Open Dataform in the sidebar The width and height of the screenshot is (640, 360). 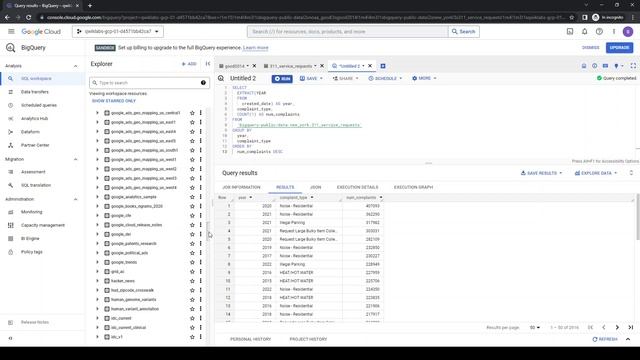pyautogui.click(x=30, y=132)
